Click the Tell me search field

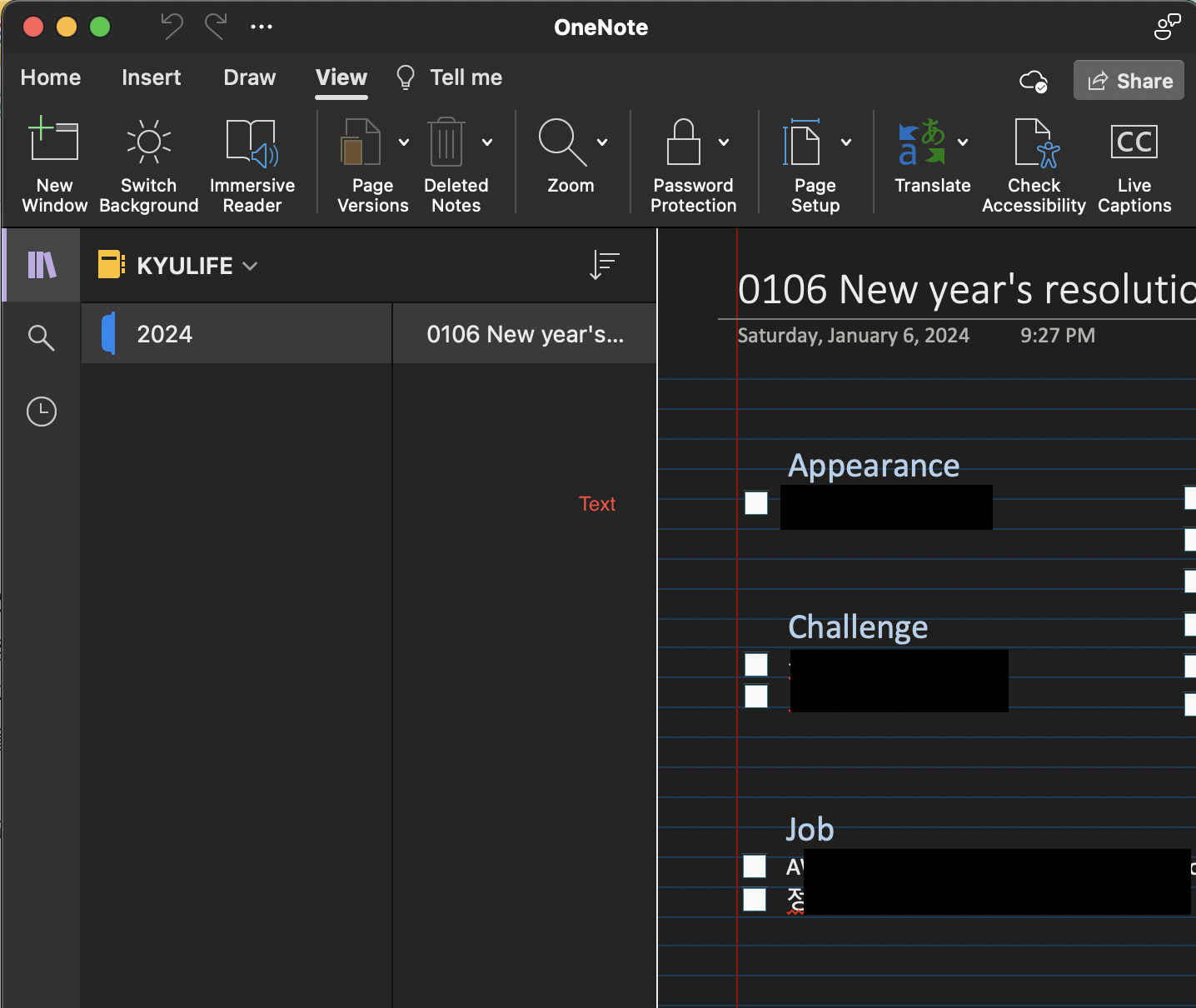(466, 77)
